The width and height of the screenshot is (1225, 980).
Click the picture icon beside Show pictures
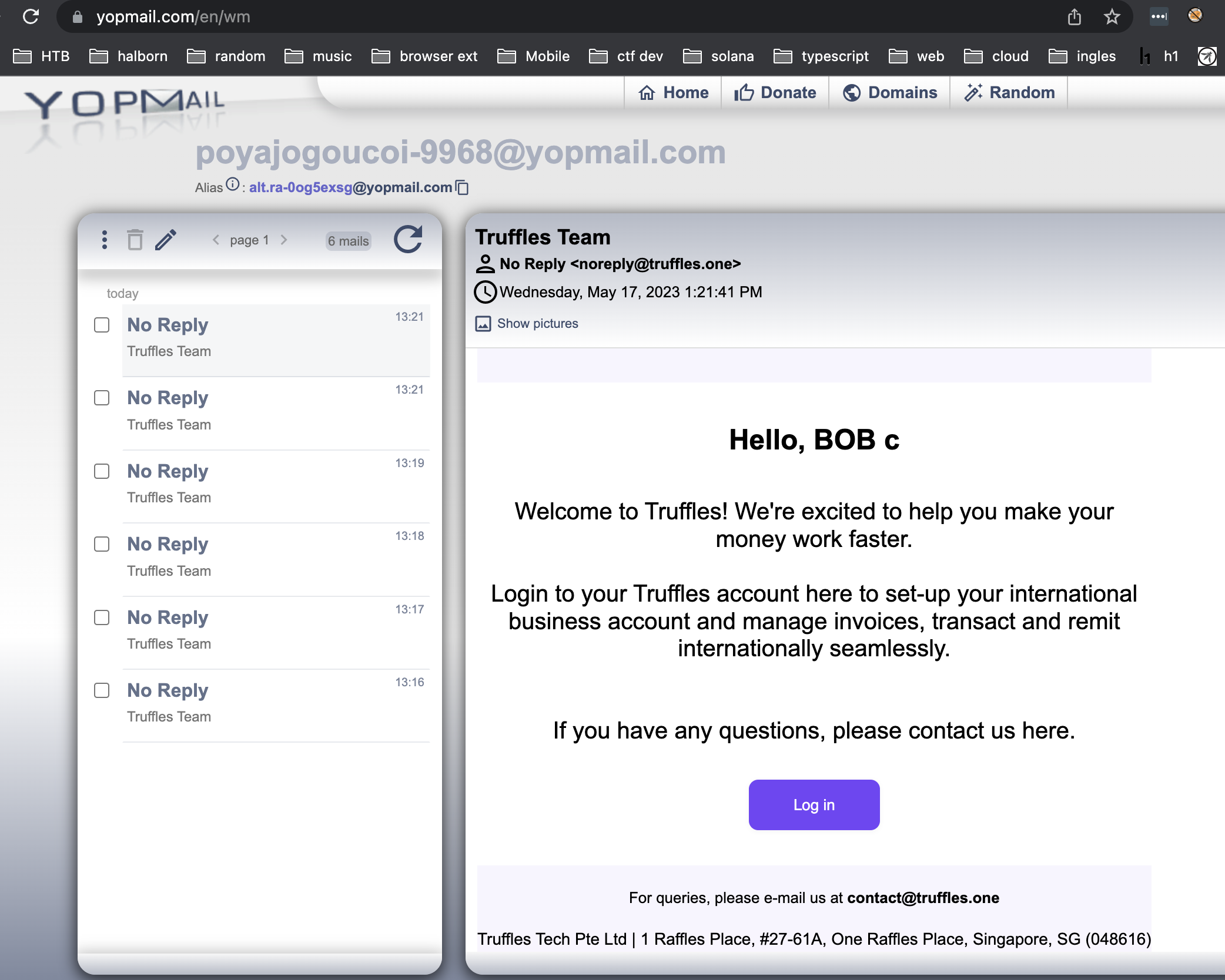coord(483,324)
